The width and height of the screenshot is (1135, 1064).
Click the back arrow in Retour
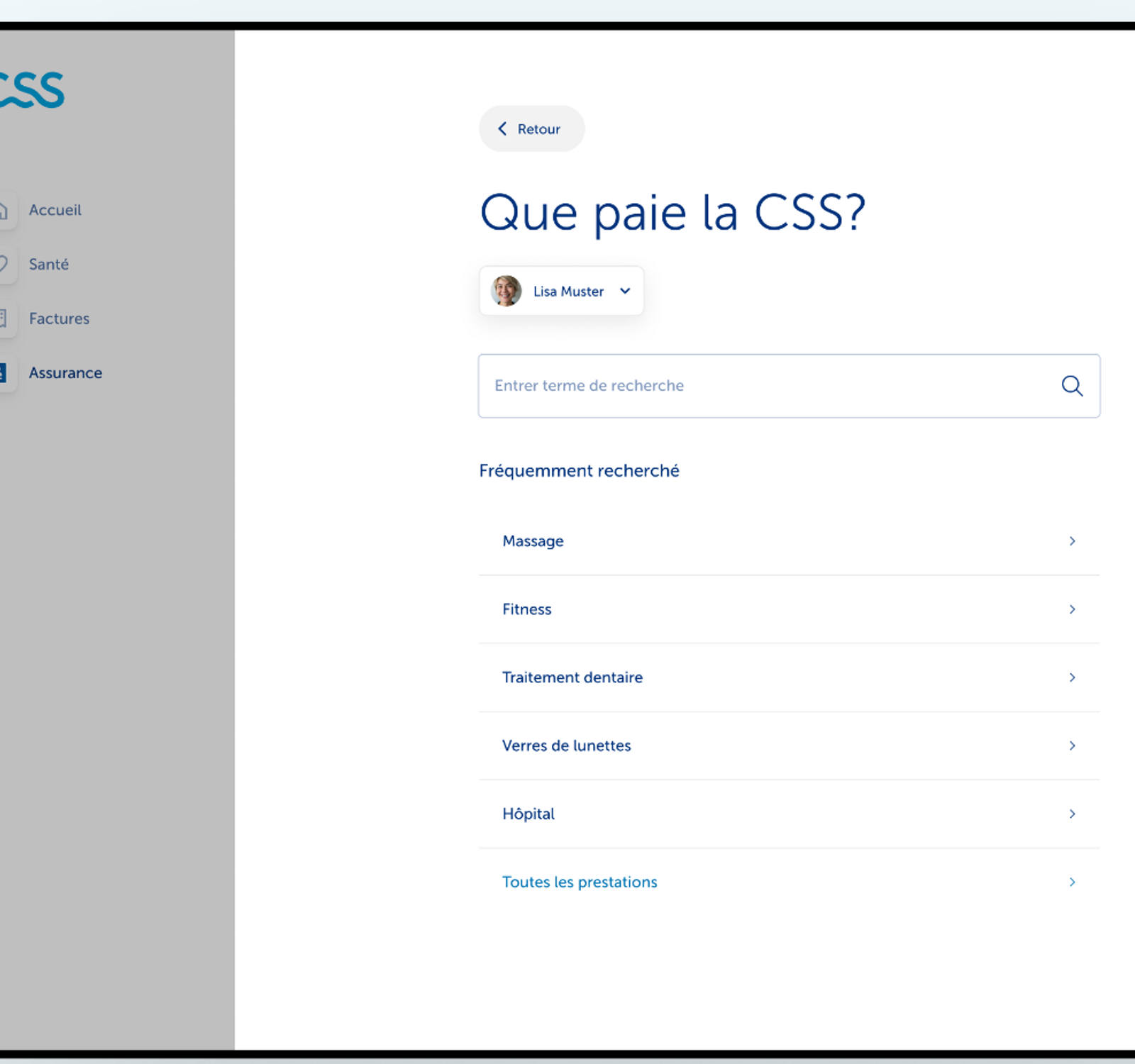tap(502, 128)
